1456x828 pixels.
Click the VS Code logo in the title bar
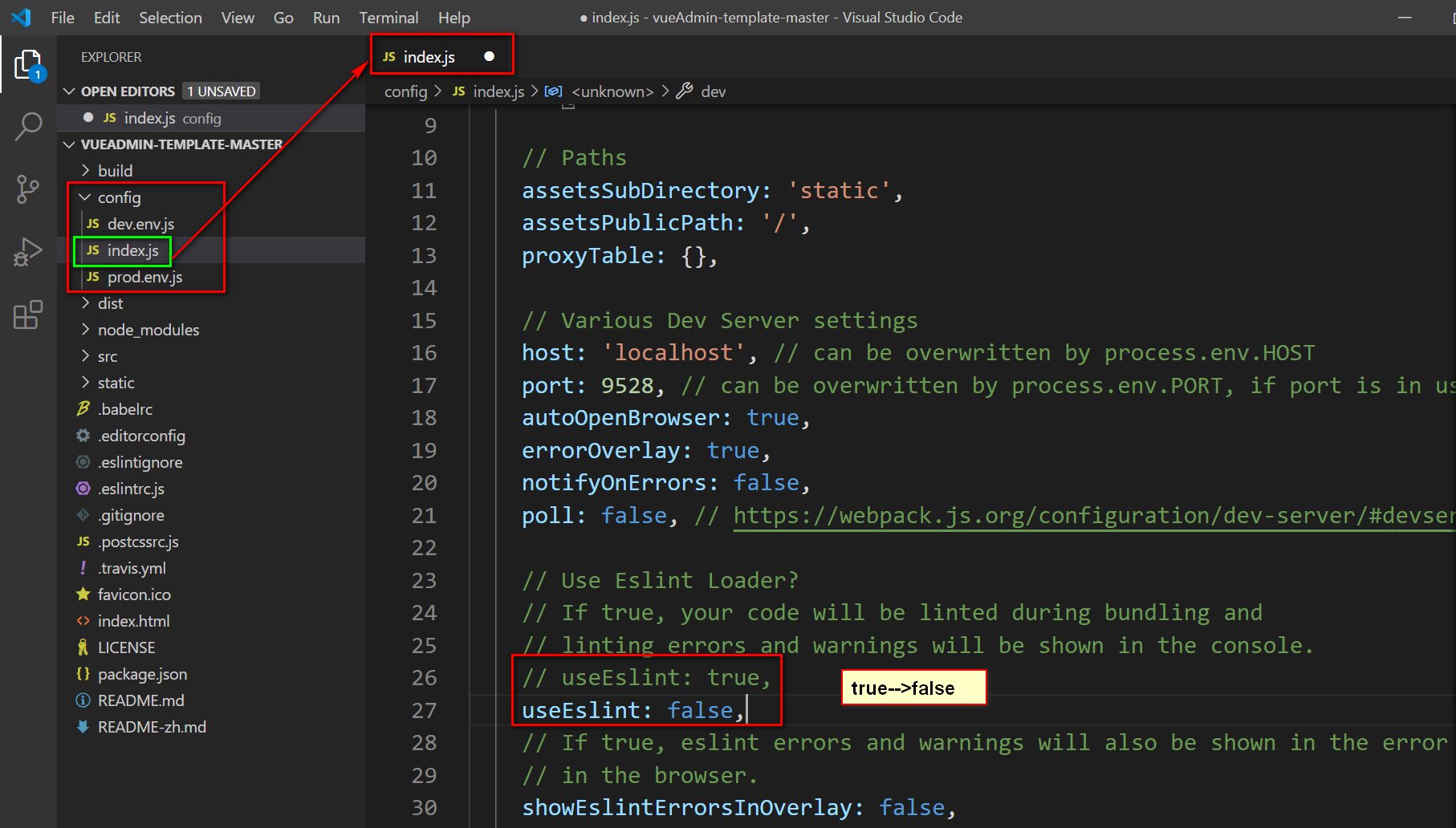tap(22, 17)
